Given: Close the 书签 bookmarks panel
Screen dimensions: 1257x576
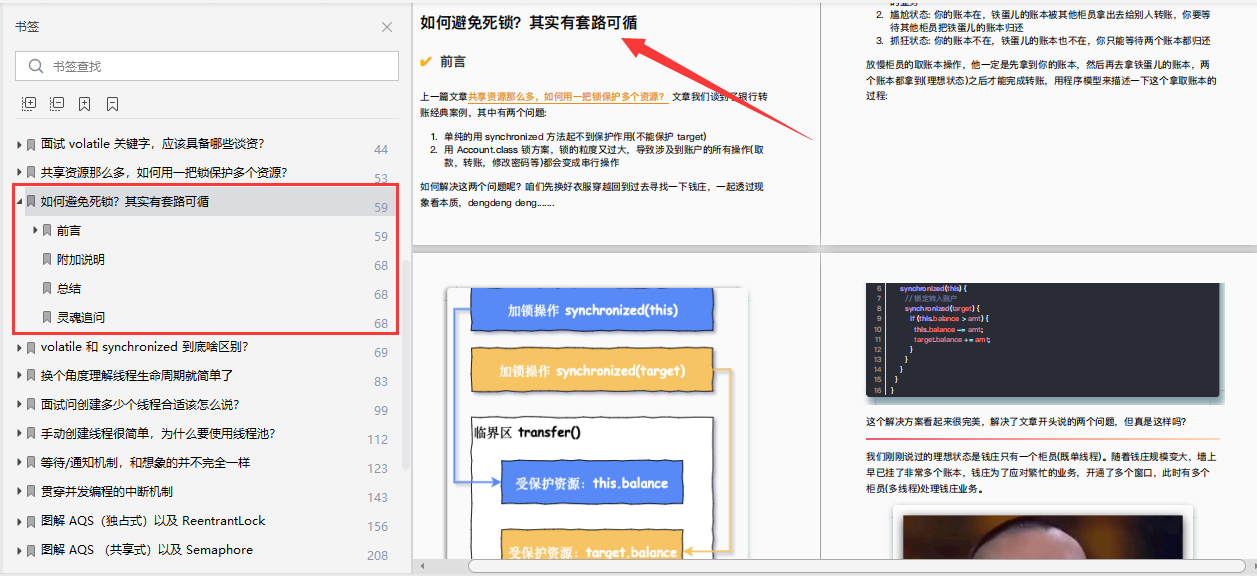Looking at the screenshot, I should click(387, 27).
